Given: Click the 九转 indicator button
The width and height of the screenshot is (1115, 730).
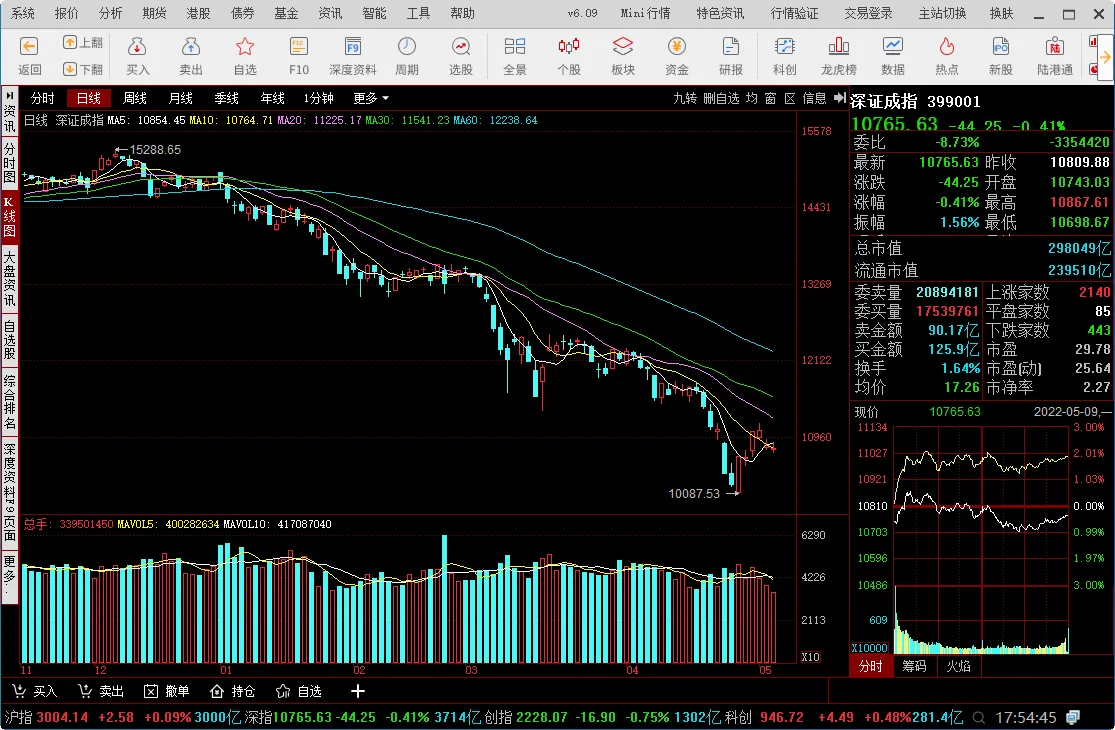Looking at the screenshot, I should click(x=685, y=98).
